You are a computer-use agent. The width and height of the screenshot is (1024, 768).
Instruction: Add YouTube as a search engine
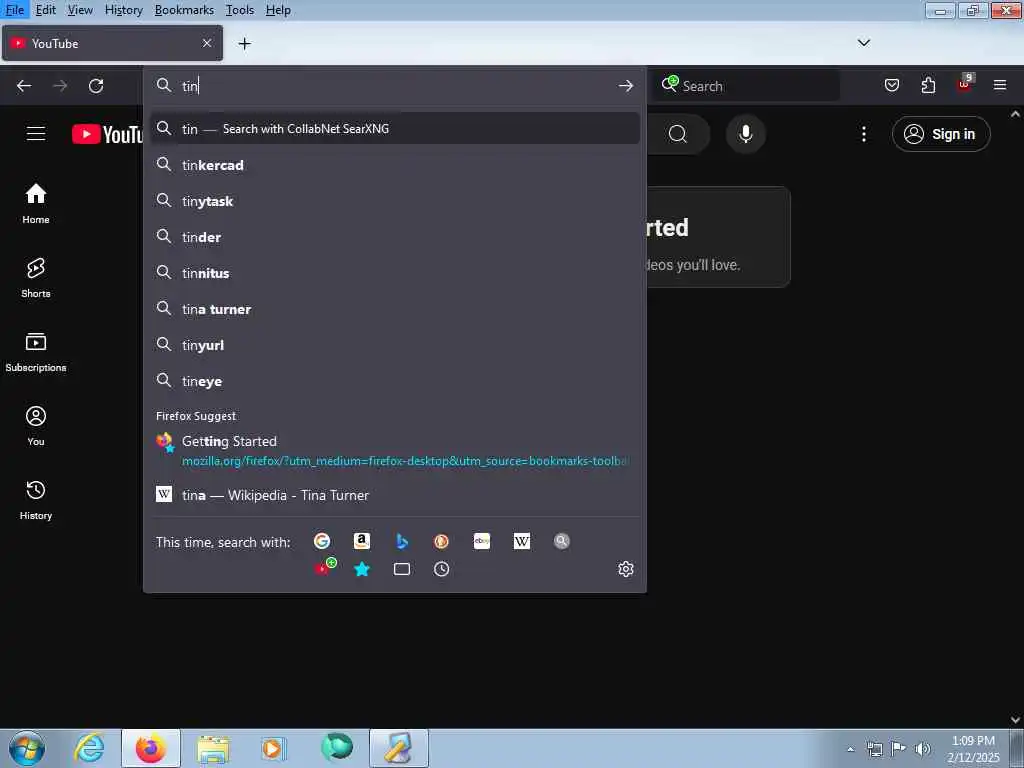(325, 567)
